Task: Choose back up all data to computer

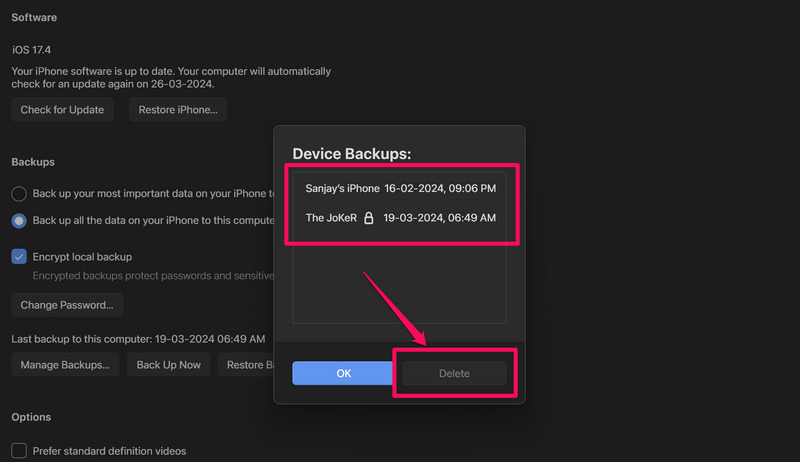Action: pos(19,220)
